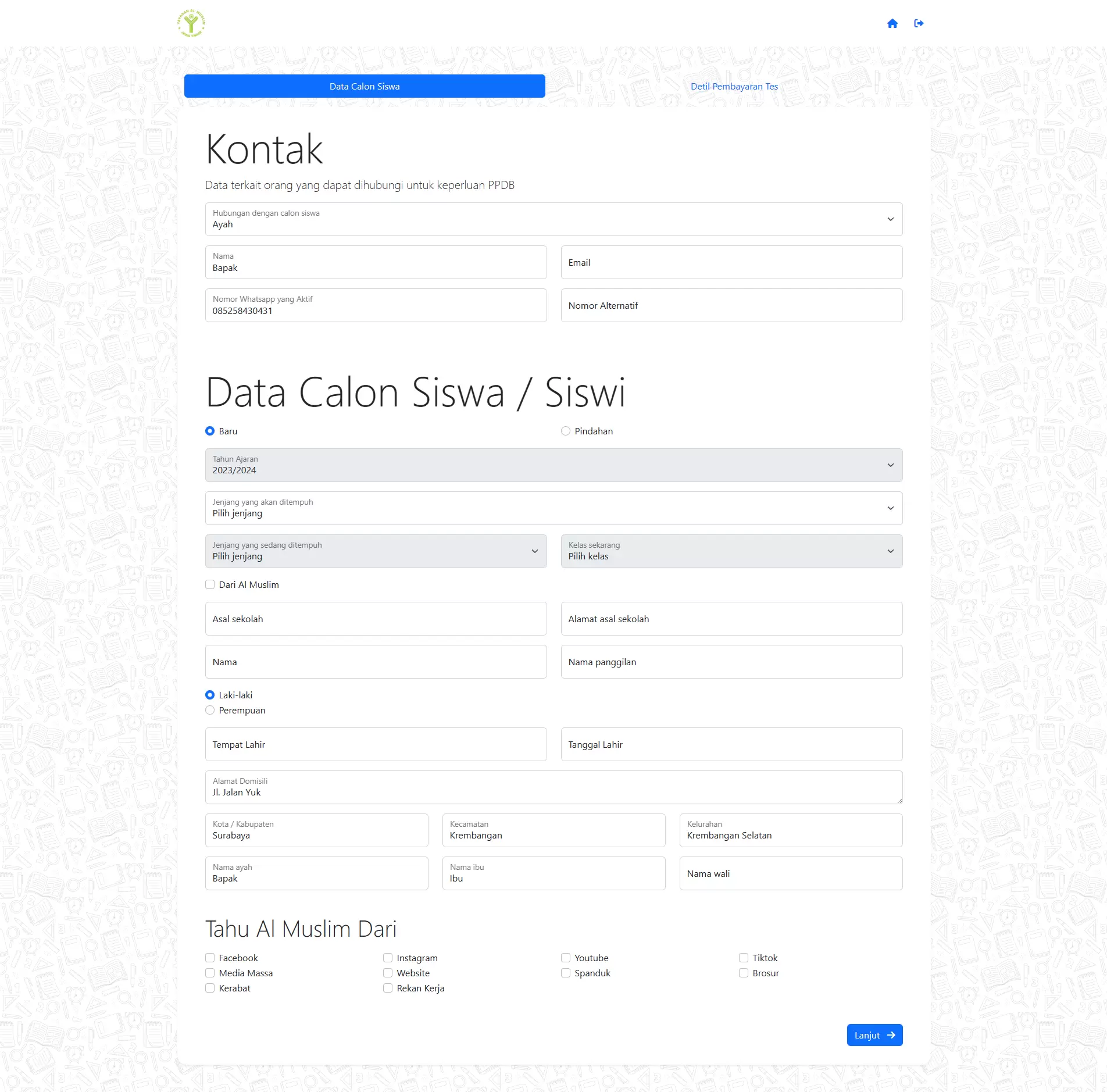Image resolution: width=1107 pixels, height=1092 pixels.
Task: Focus the Nama ibu field
Action: click(x=553, y=873)
